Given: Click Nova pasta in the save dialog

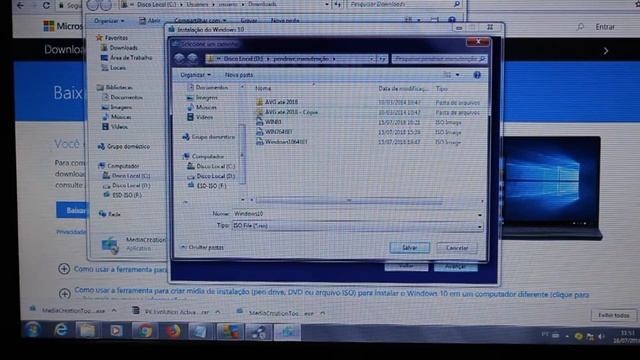Looking at the screenshot, I should [239, 75].
